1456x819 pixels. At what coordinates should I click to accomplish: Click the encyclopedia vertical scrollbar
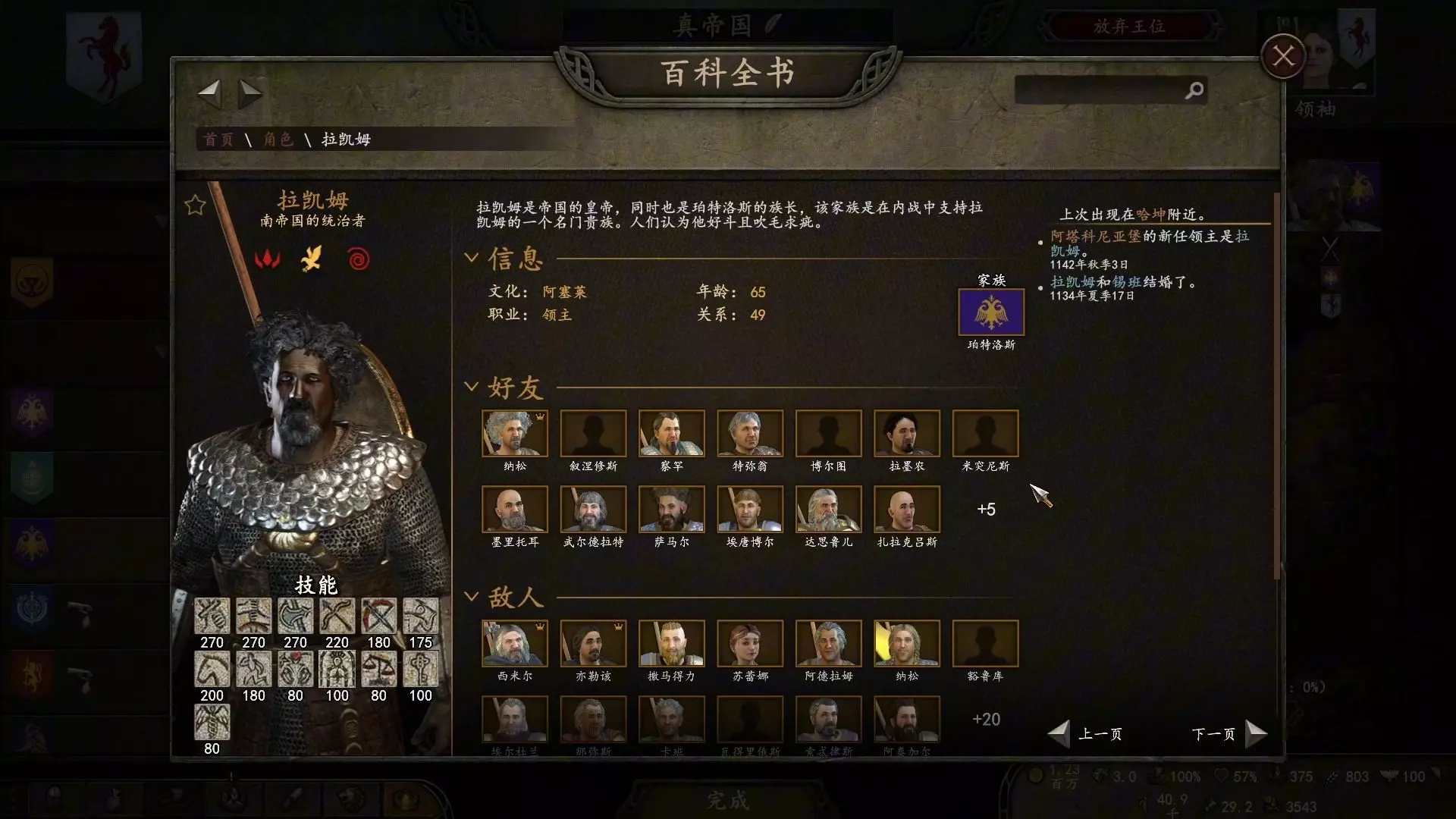[1278, 385]
